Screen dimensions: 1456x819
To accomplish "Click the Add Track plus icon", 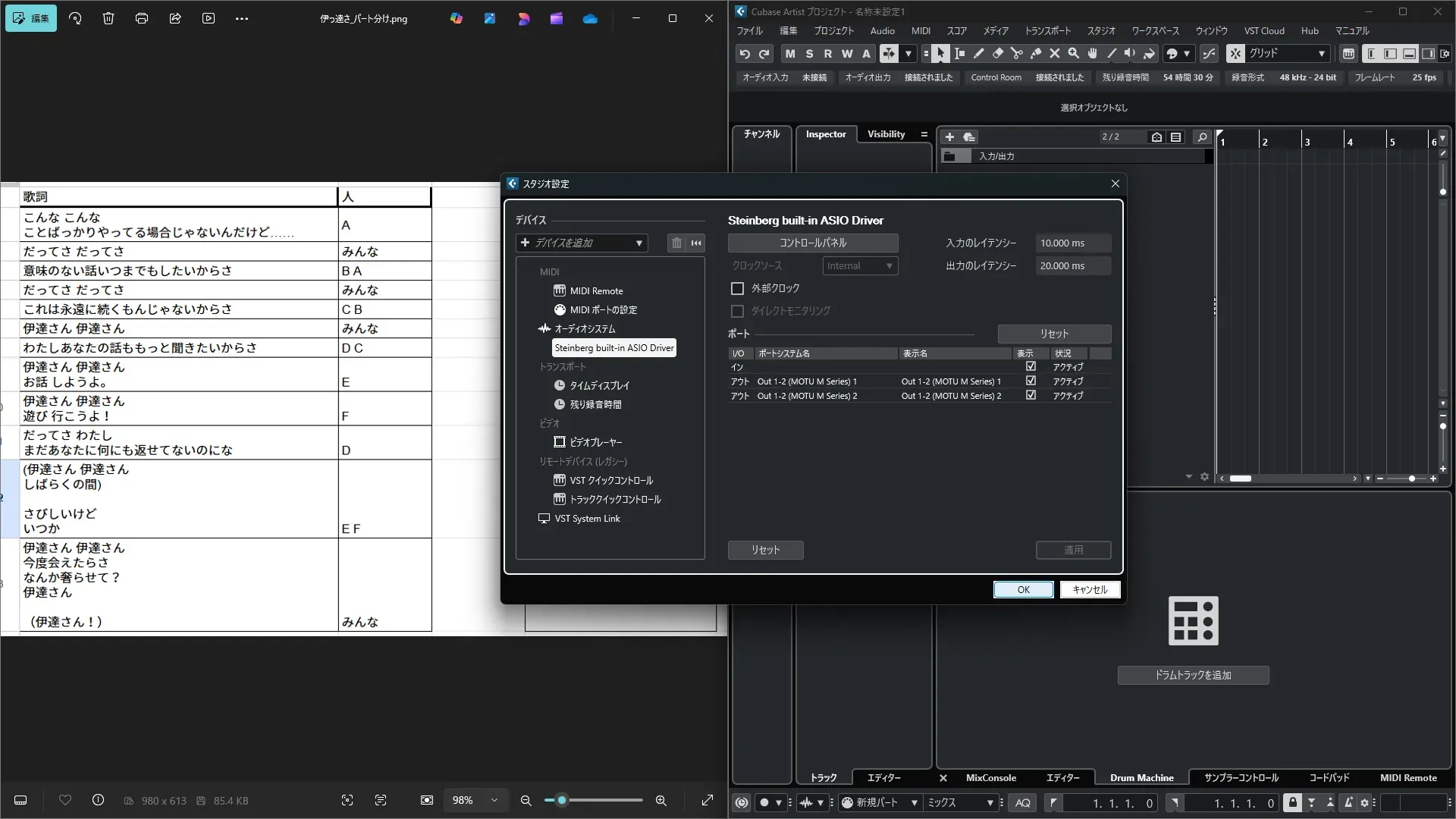I will [949, 137].
